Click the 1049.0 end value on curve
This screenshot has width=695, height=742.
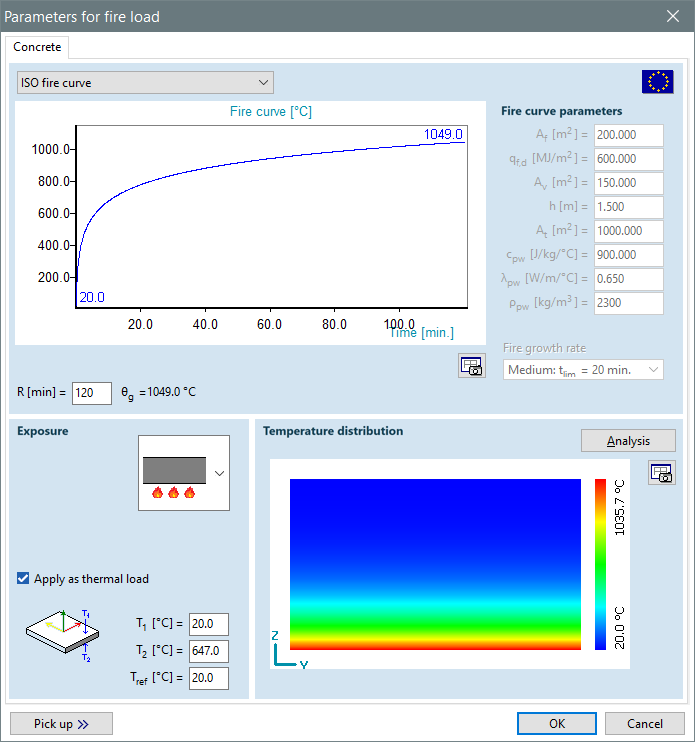tap(443, 134)
